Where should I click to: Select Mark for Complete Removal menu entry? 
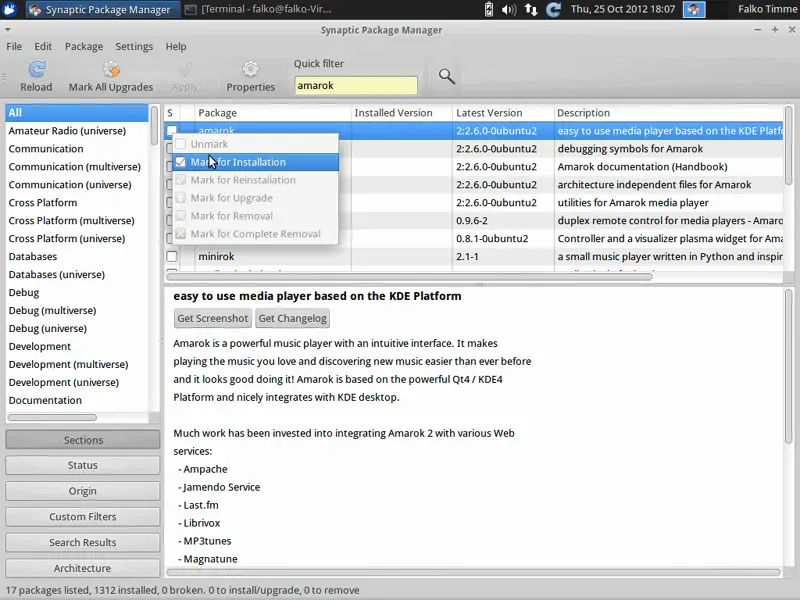pos(256,234)
